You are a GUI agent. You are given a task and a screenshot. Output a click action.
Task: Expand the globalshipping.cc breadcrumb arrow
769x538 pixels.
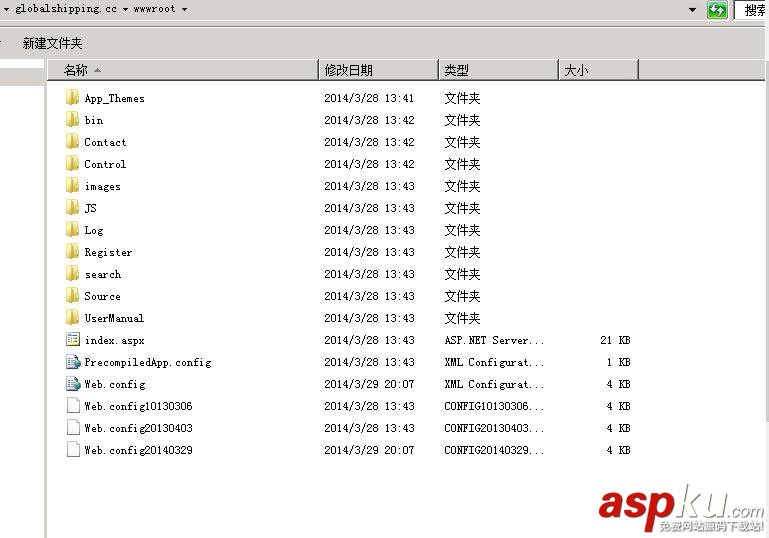point(125,9)
